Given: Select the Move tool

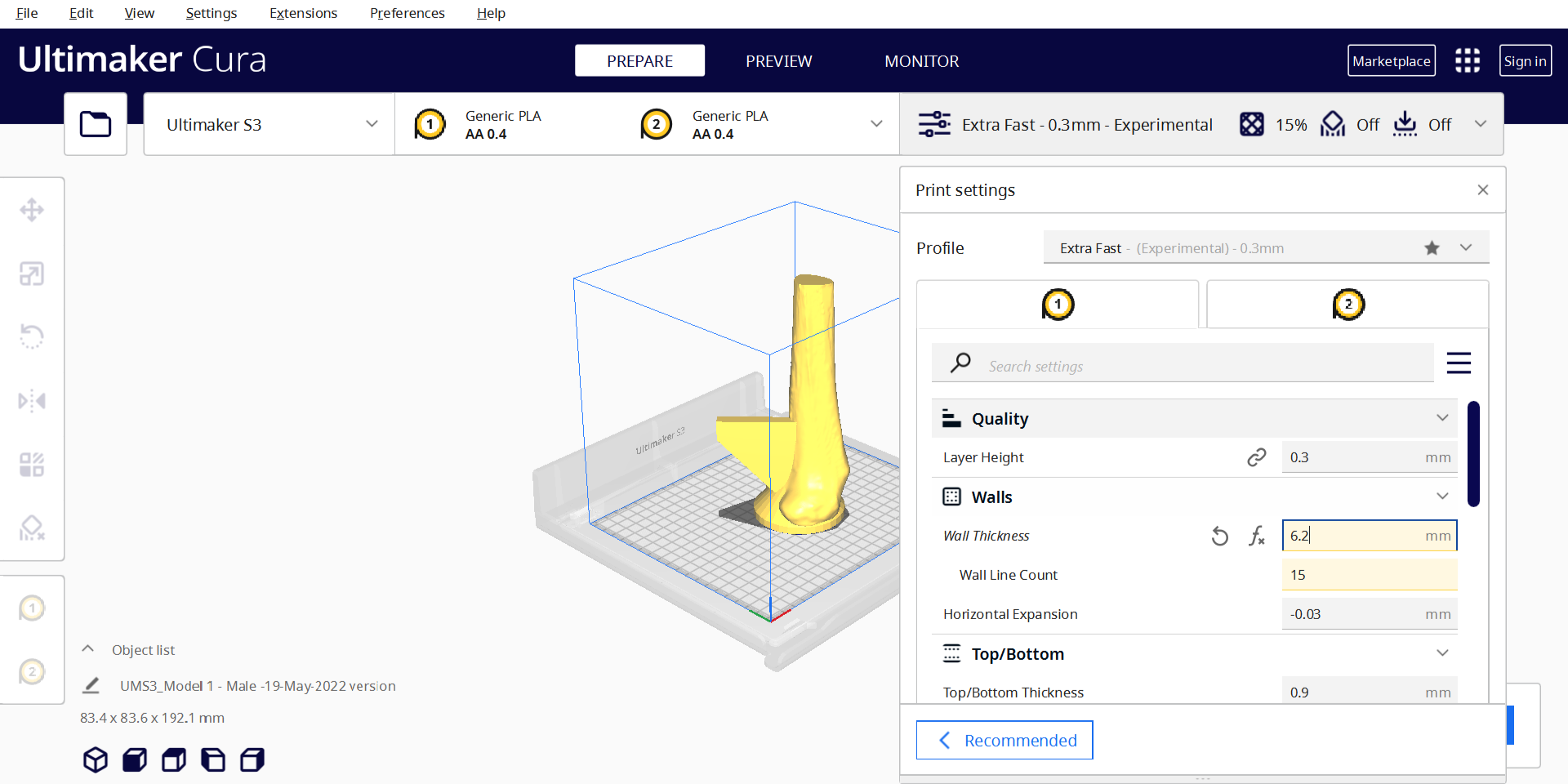Looking at the screenshot, I should point(32,210).
